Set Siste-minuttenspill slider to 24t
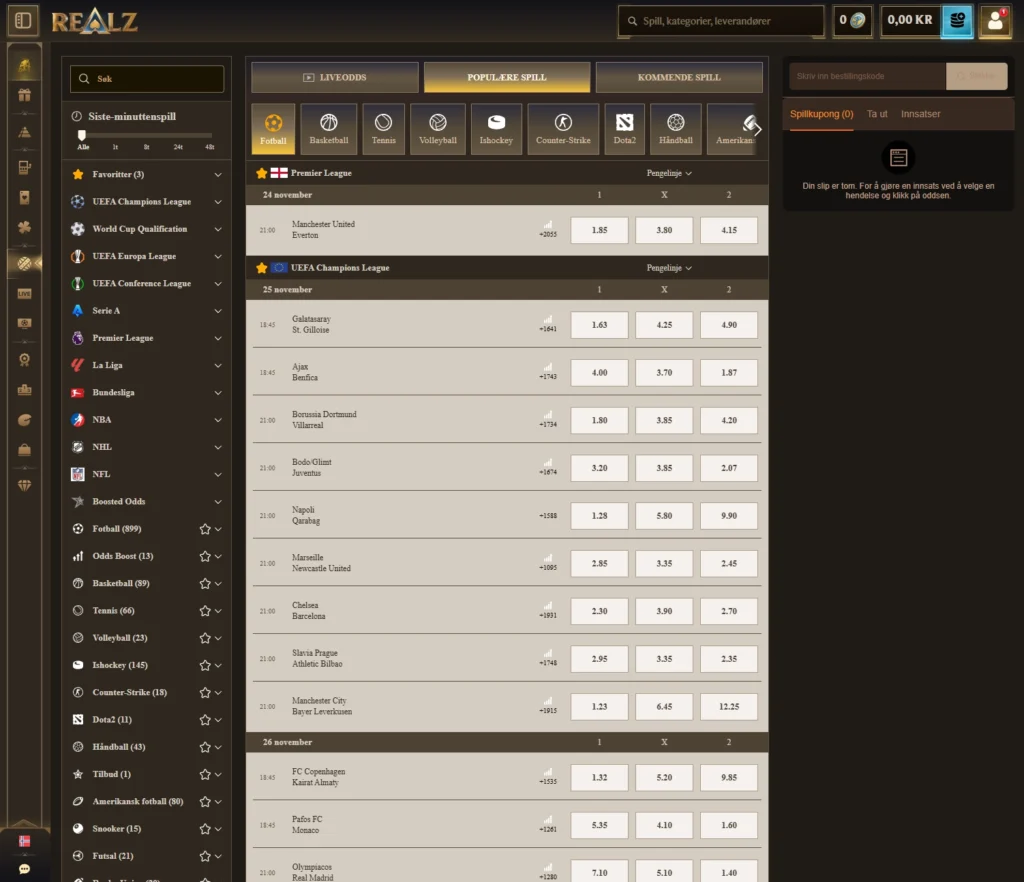The image size is (1024, 882). pos(177,136)
